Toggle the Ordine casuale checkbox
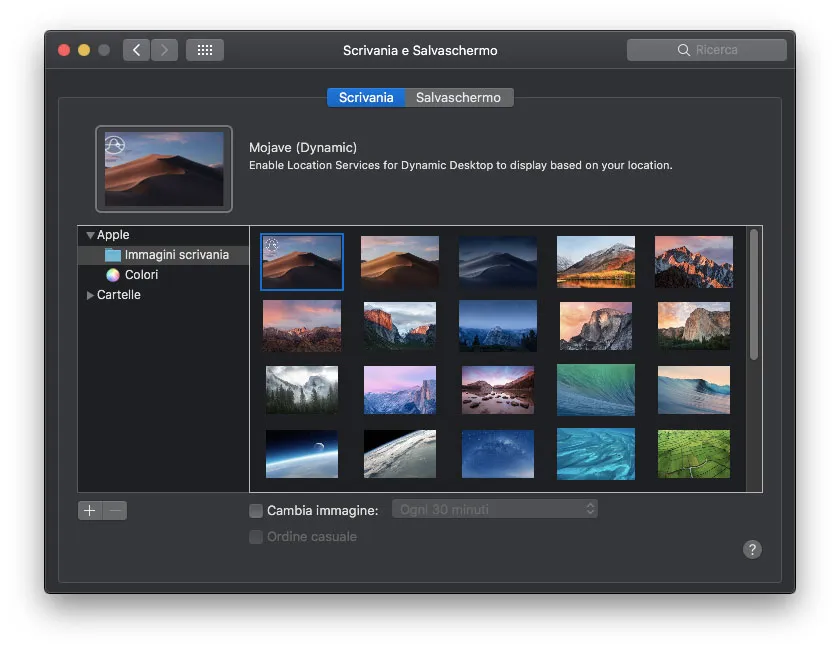Screen dimensions: 840x652 tap(255, 537)
